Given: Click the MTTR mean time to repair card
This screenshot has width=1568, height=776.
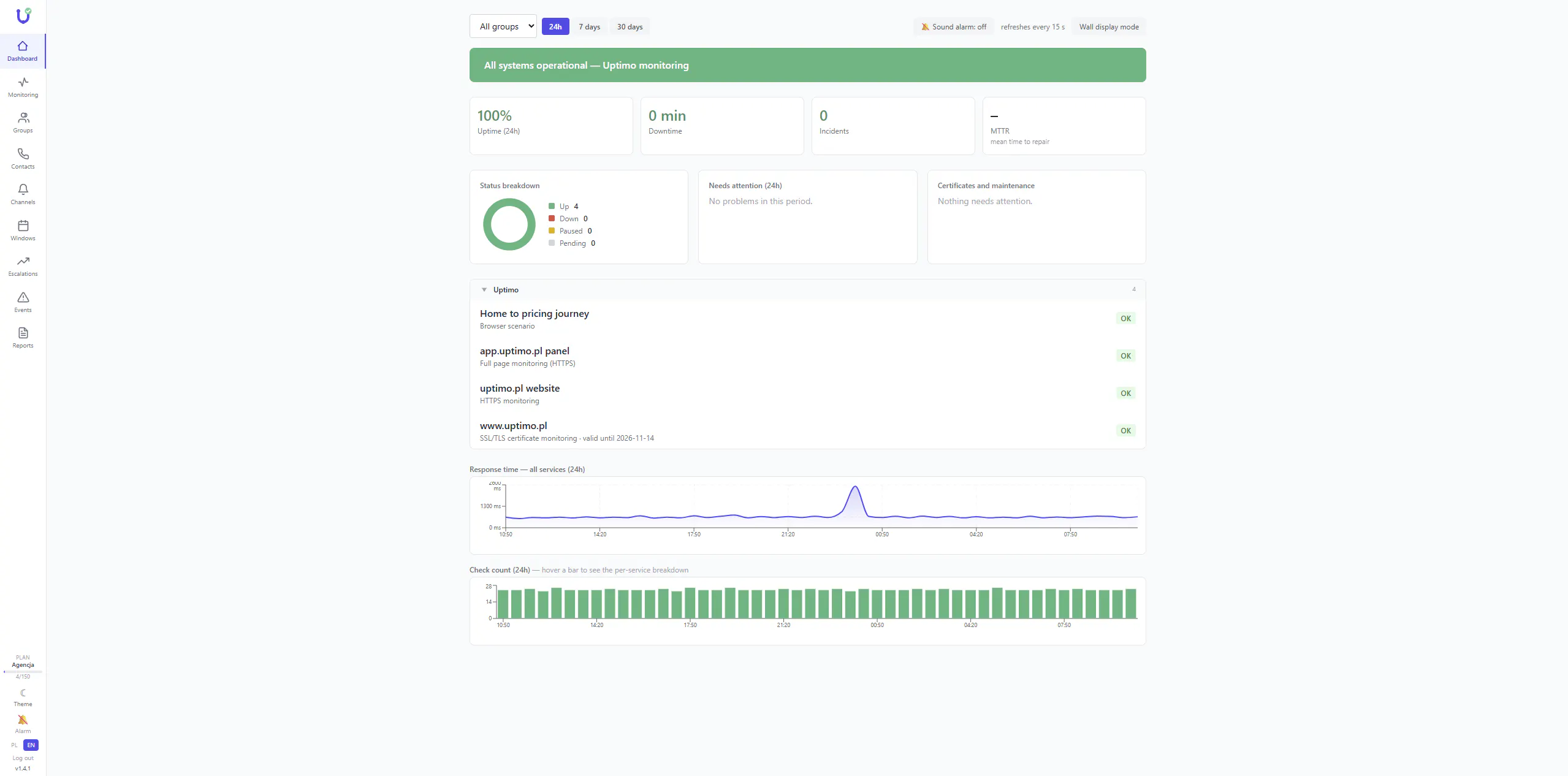Looking at the screenshot, I should (1064, 126).
